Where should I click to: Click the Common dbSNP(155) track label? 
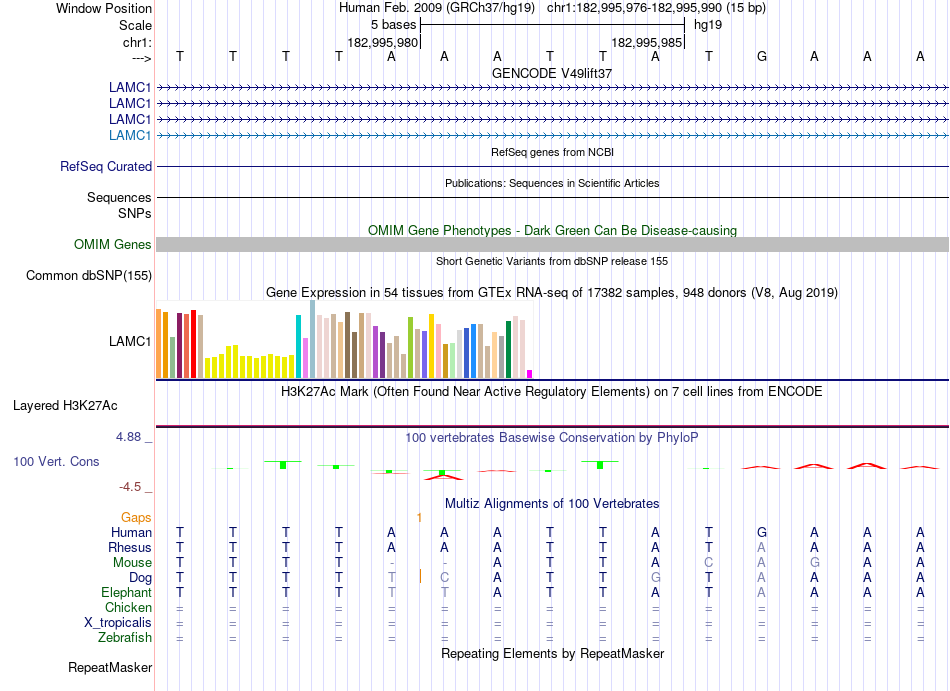pyautogui.click(x=89, y=276)
